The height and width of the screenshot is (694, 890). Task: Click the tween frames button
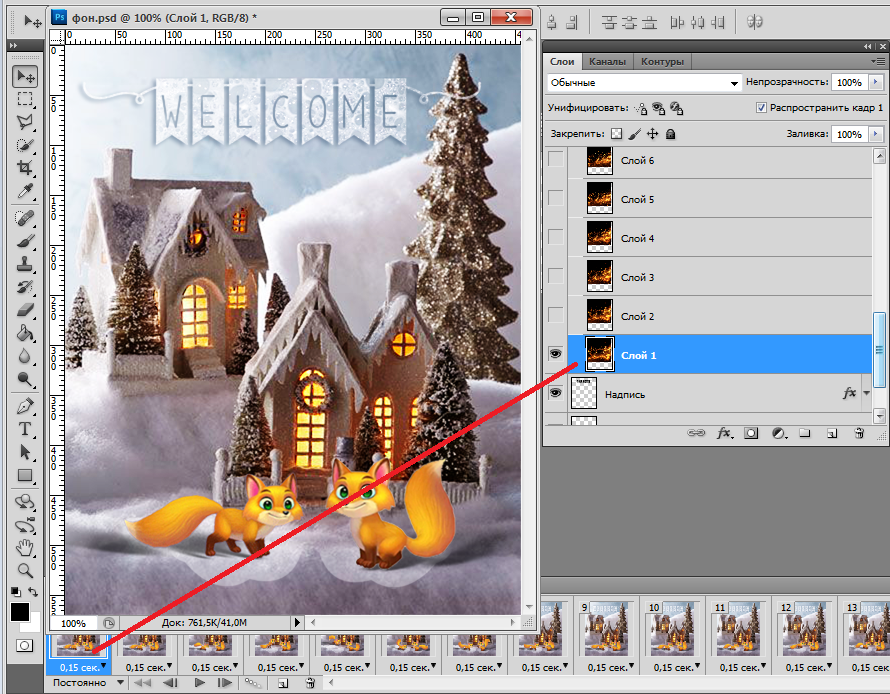(253, 683)
